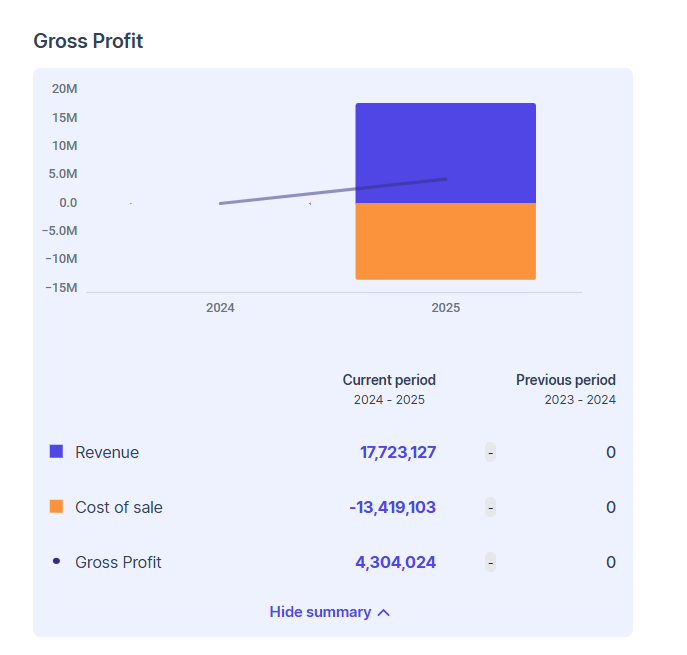Click the Revenue change dash badge
The height and width of the screenshot is (655, 687).
pos(490,452)
